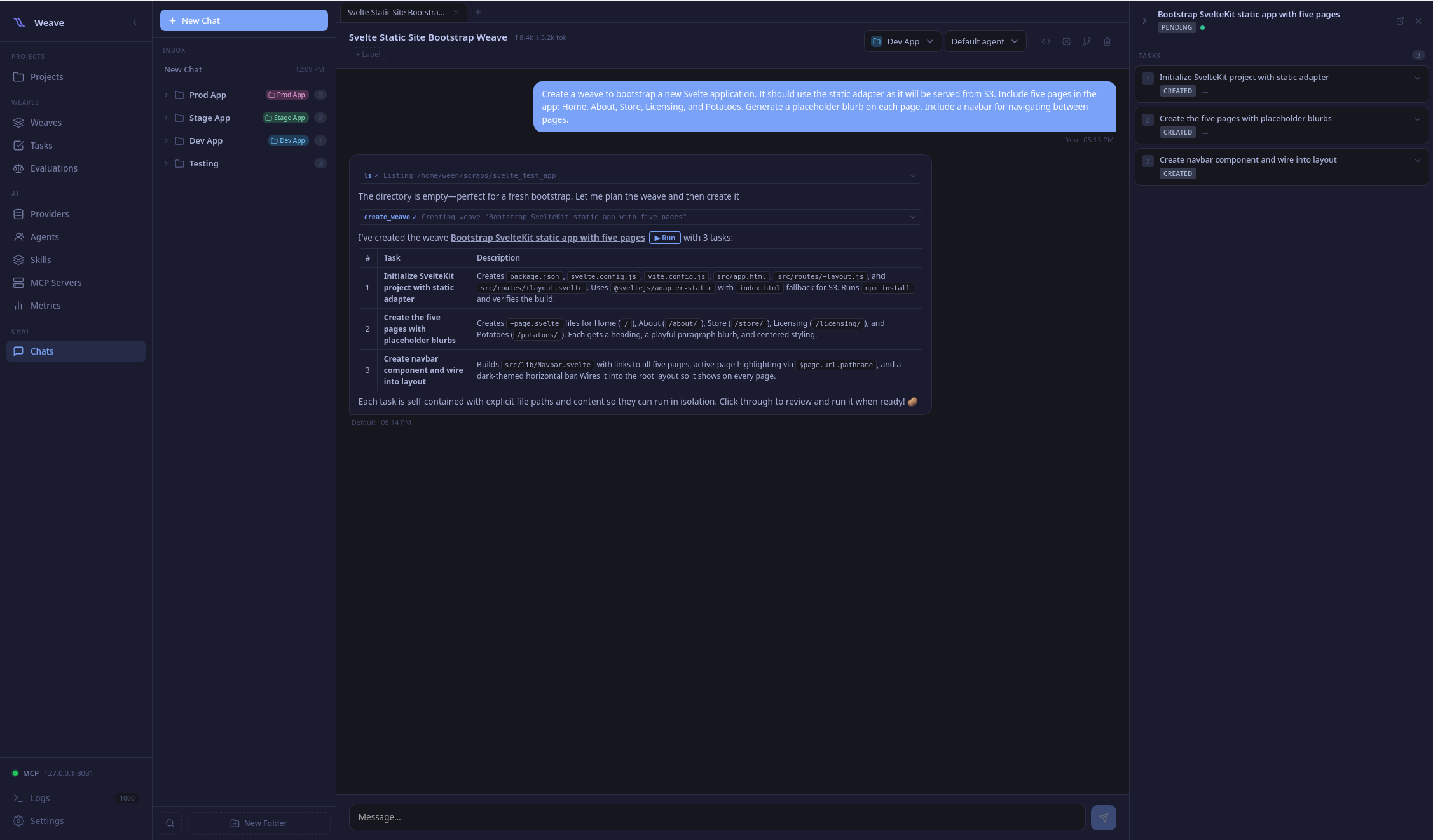
Task: Delete the chat with trash icon
Action: tap(1107, 41)
